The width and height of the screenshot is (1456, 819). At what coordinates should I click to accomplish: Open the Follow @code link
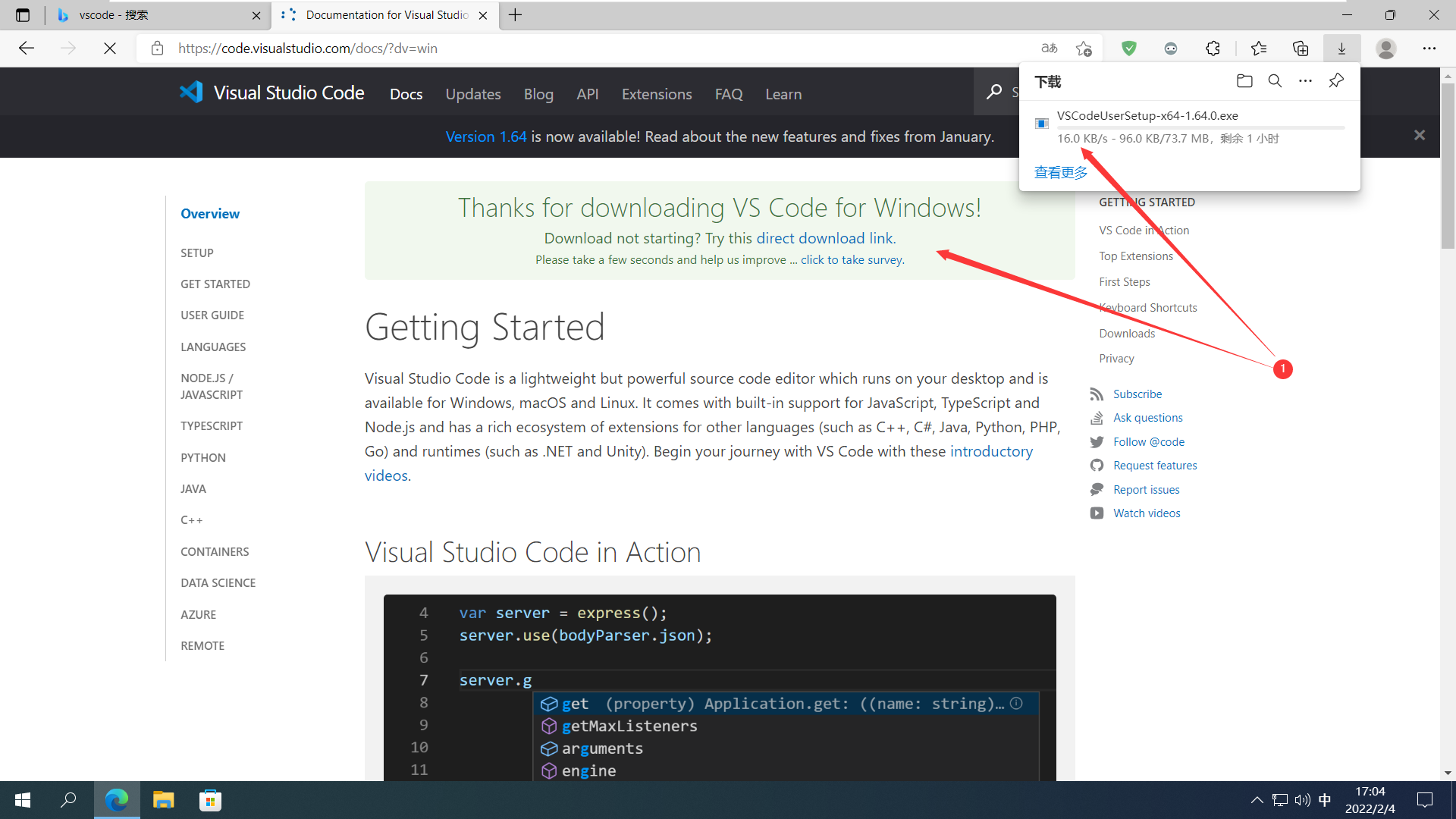[1149, 442]
